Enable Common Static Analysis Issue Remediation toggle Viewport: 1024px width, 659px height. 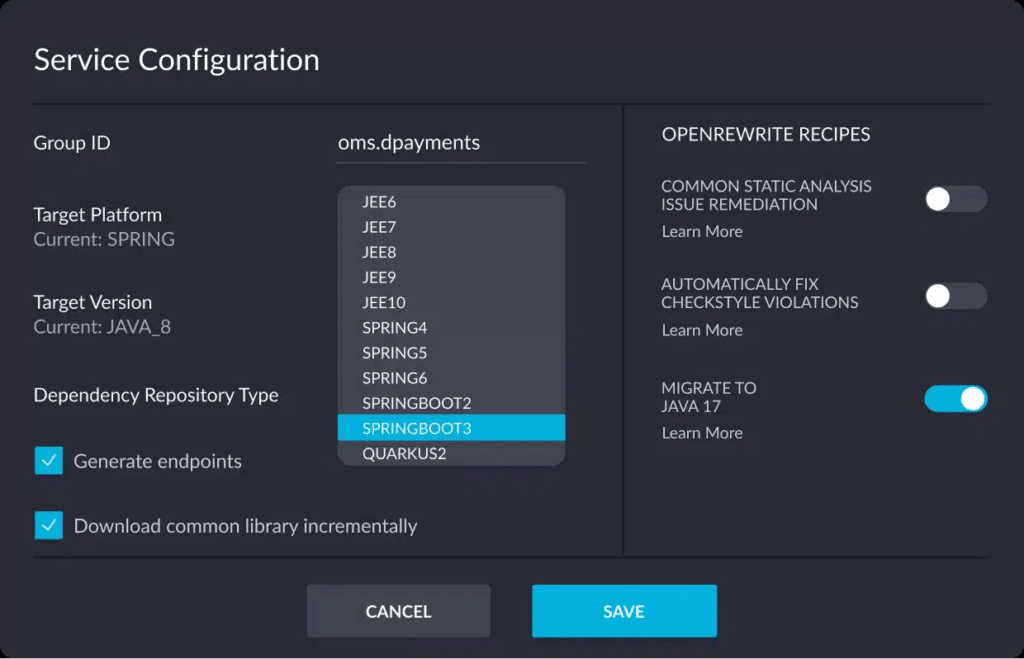click(x=955, y=199)
